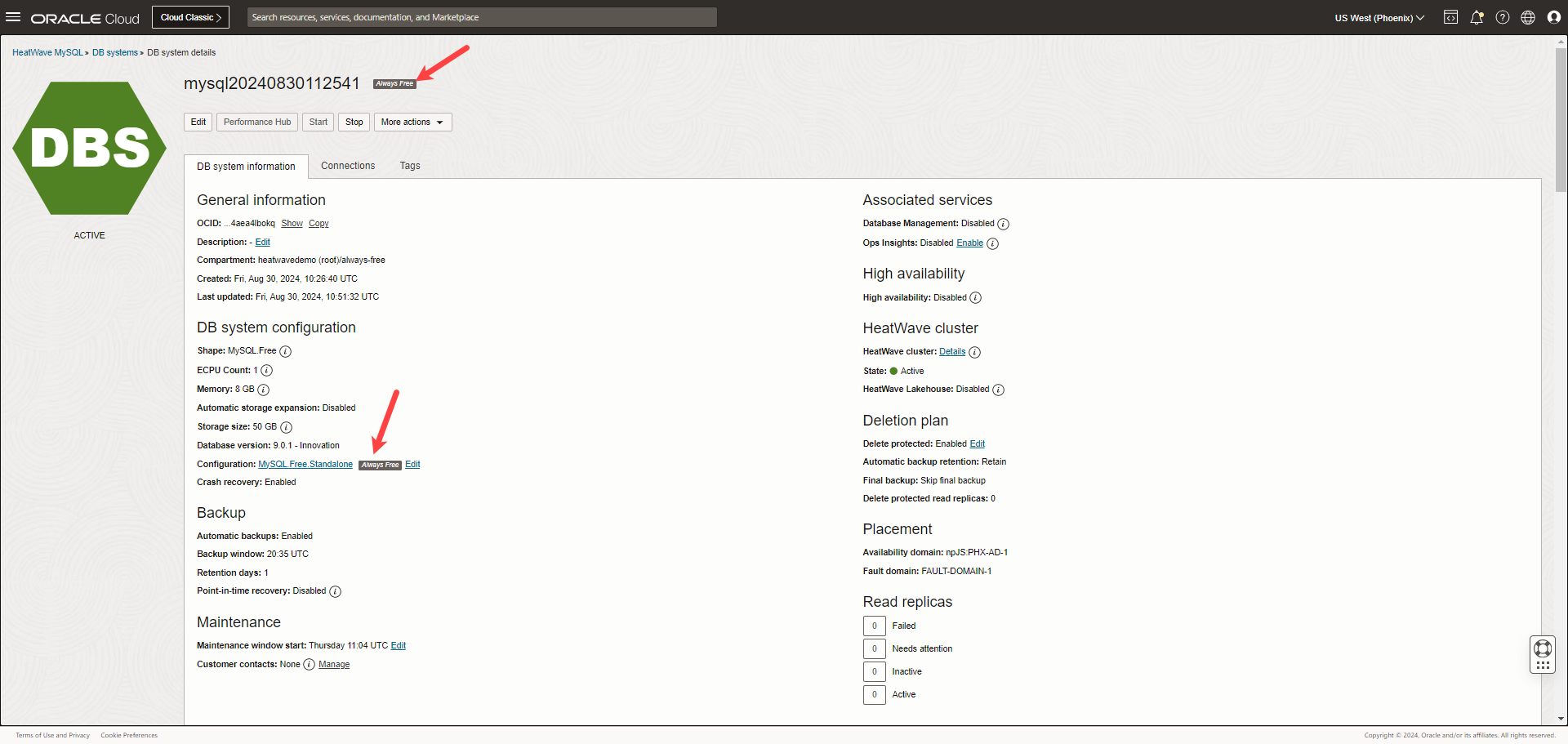This screenshot has width=1568, height=744.
Task: Click the language globe icon
Action: click(1528, 17)
